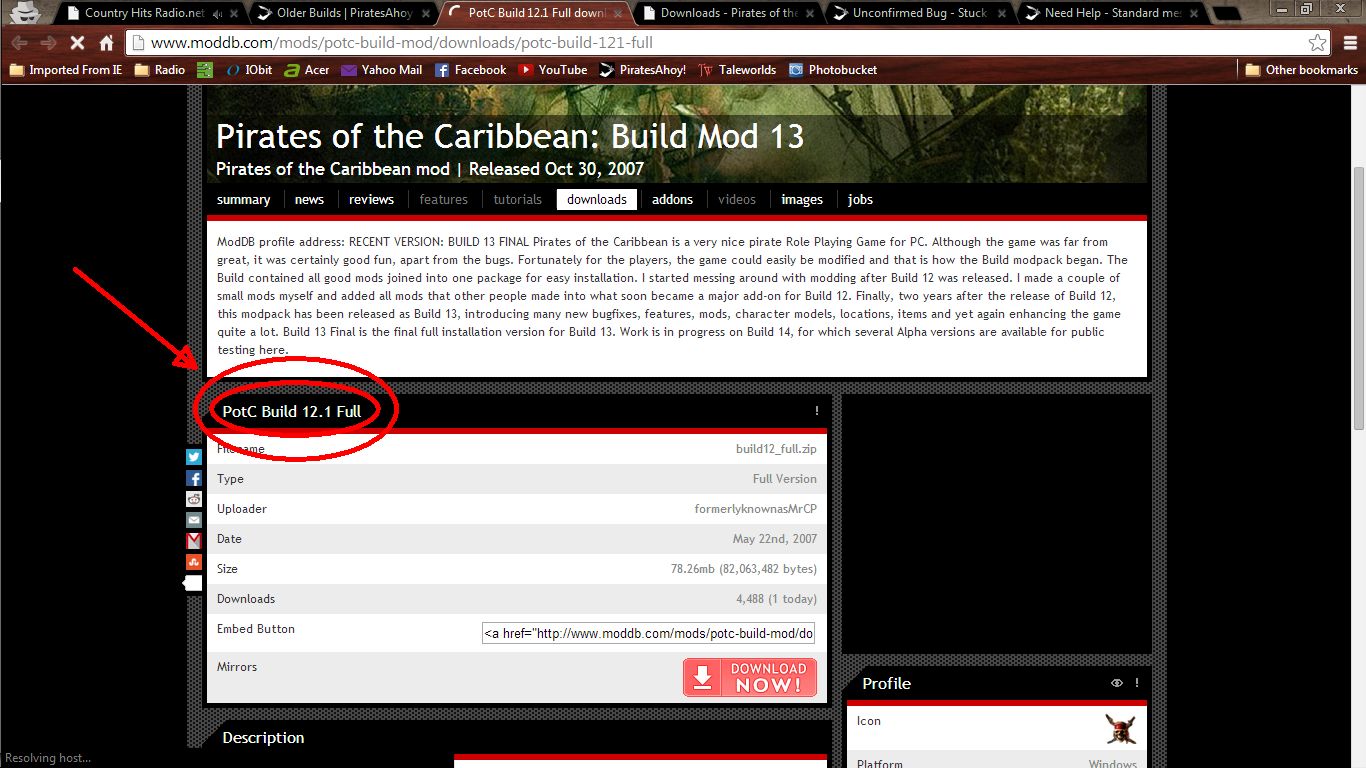This screenshot has height=768, width=1366.
Task: Open the Chrome menu button
Action: pyautogui.click(x=1349, y=43)
